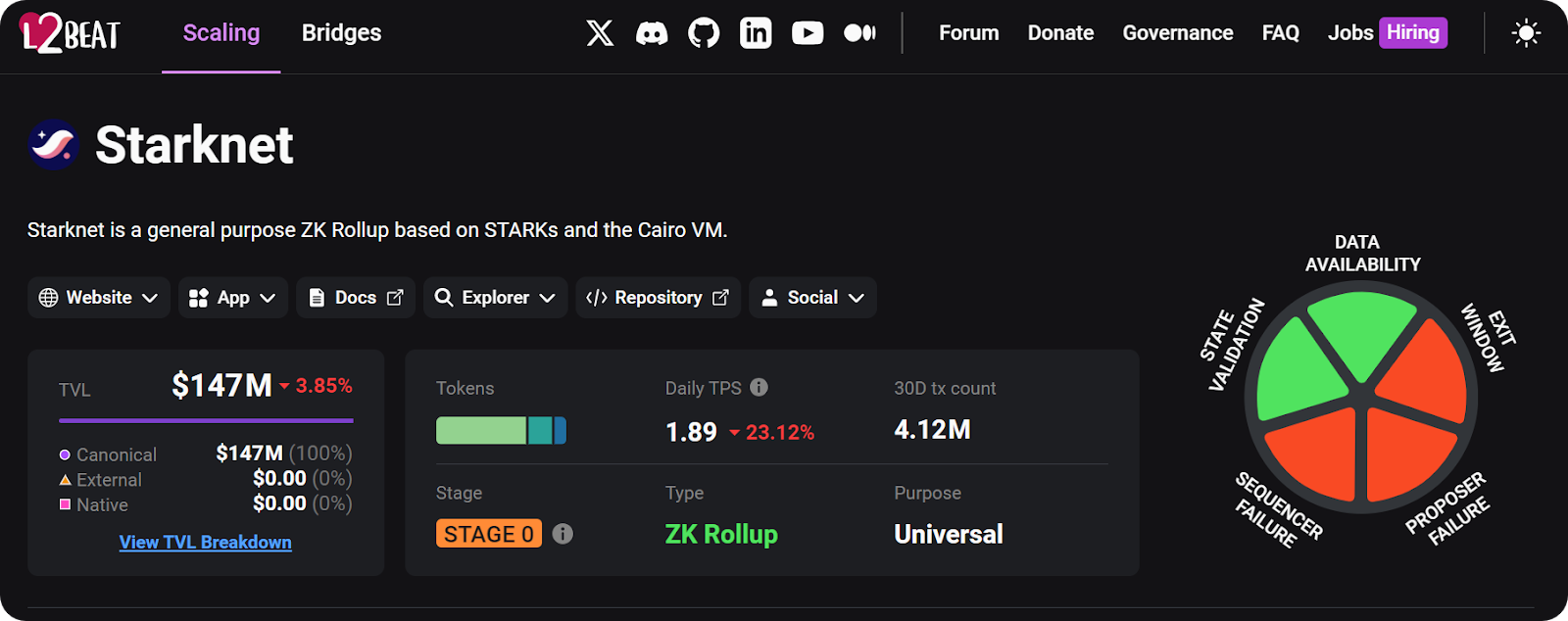The image size is (1568, 621).
Task: Toggle light/dark theme sun icon
Action: pos(1526,33)
